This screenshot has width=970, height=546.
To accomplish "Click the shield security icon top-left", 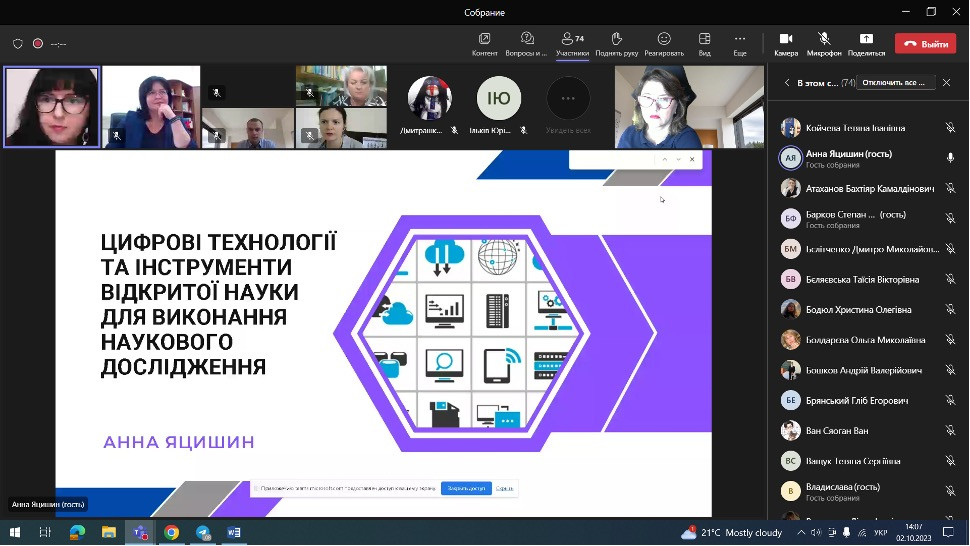I will click(18, 44).
